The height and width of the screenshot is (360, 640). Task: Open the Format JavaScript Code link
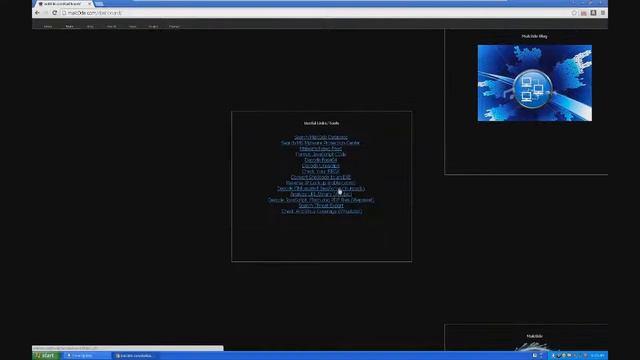(x=321, y=154)
